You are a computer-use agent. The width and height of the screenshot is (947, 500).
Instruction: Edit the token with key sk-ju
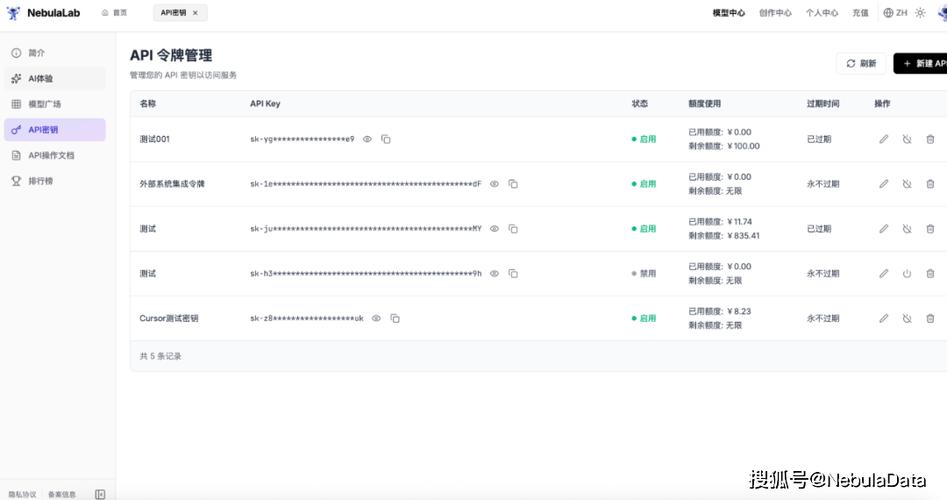[x=884, y=229]
